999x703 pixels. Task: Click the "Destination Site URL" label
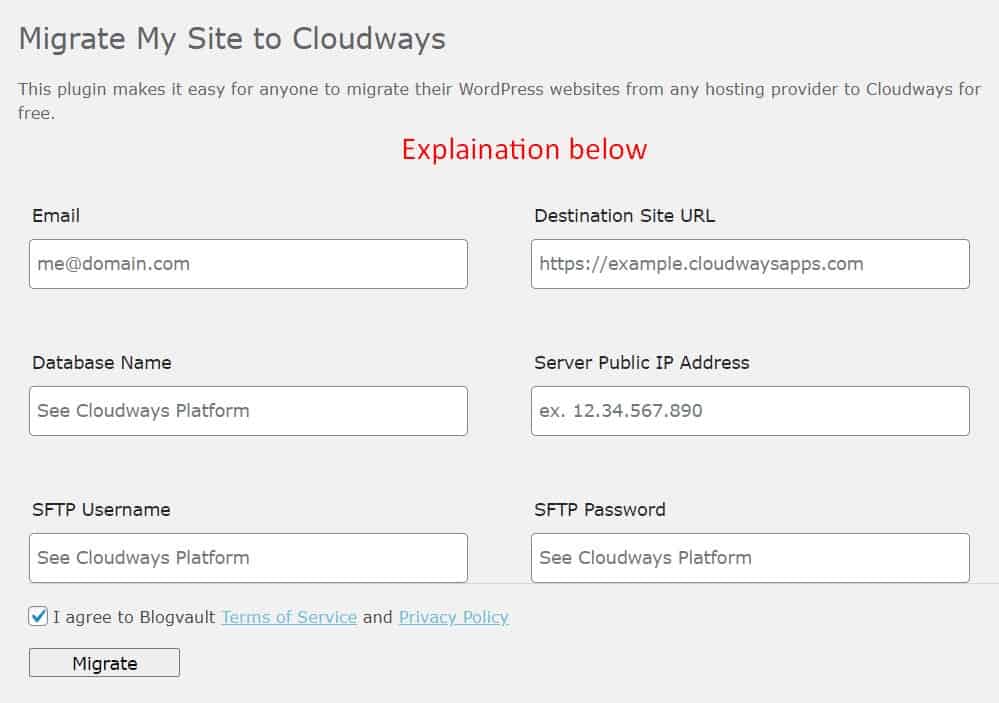[x=624, y=216]
